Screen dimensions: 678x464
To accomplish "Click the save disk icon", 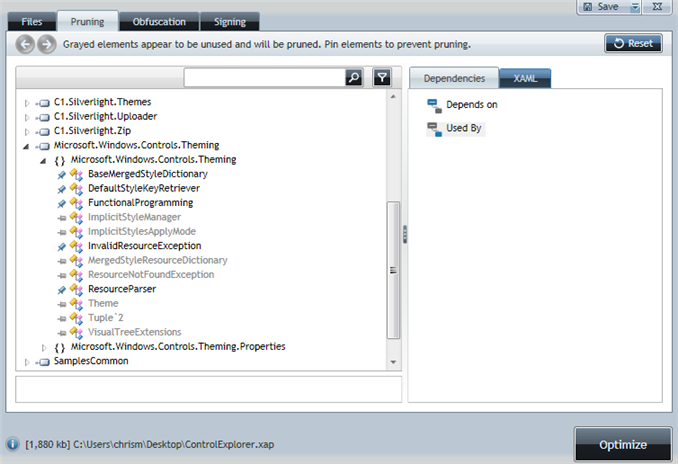I will [588, 6].
